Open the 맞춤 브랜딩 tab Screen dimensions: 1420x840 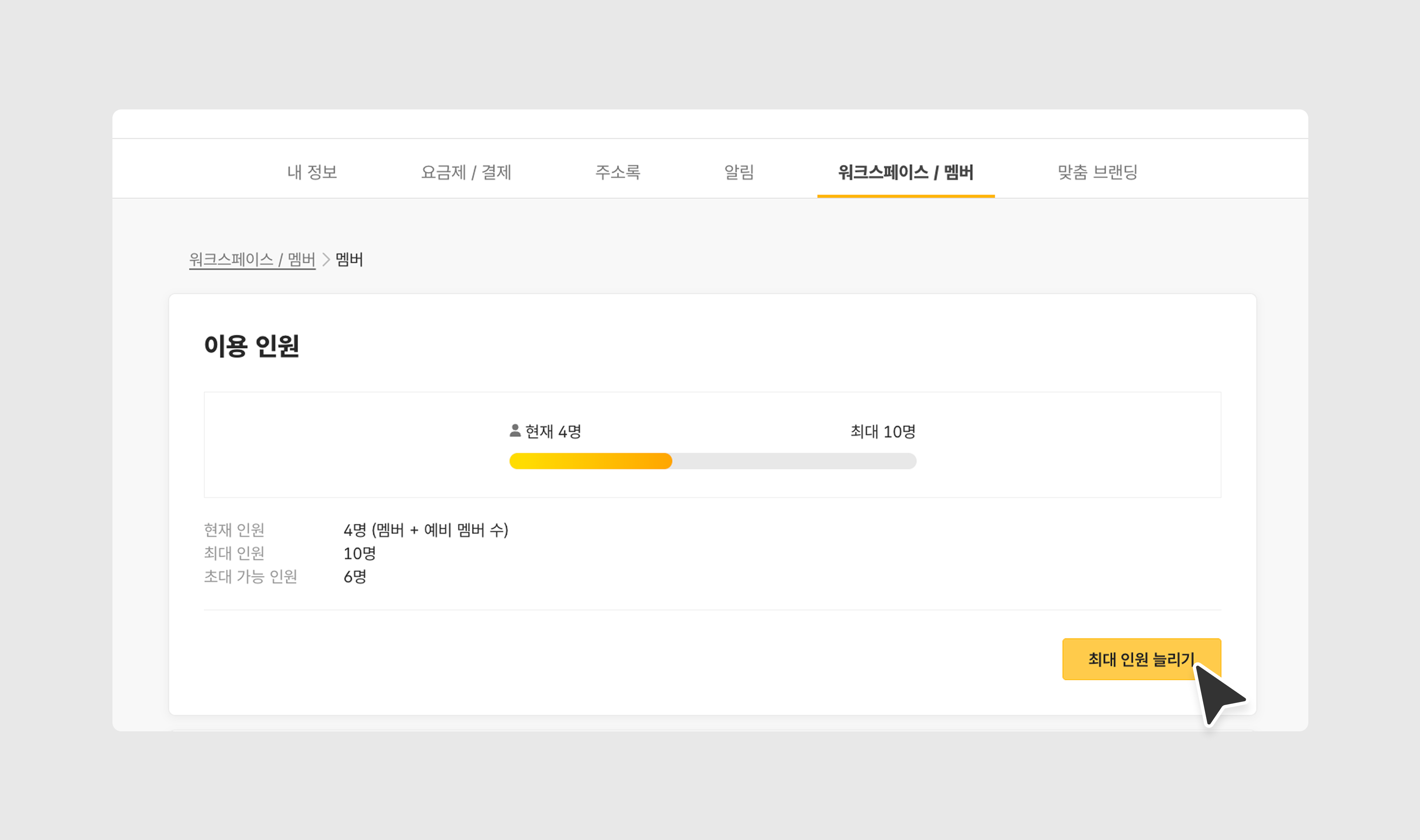point(1098,172)
